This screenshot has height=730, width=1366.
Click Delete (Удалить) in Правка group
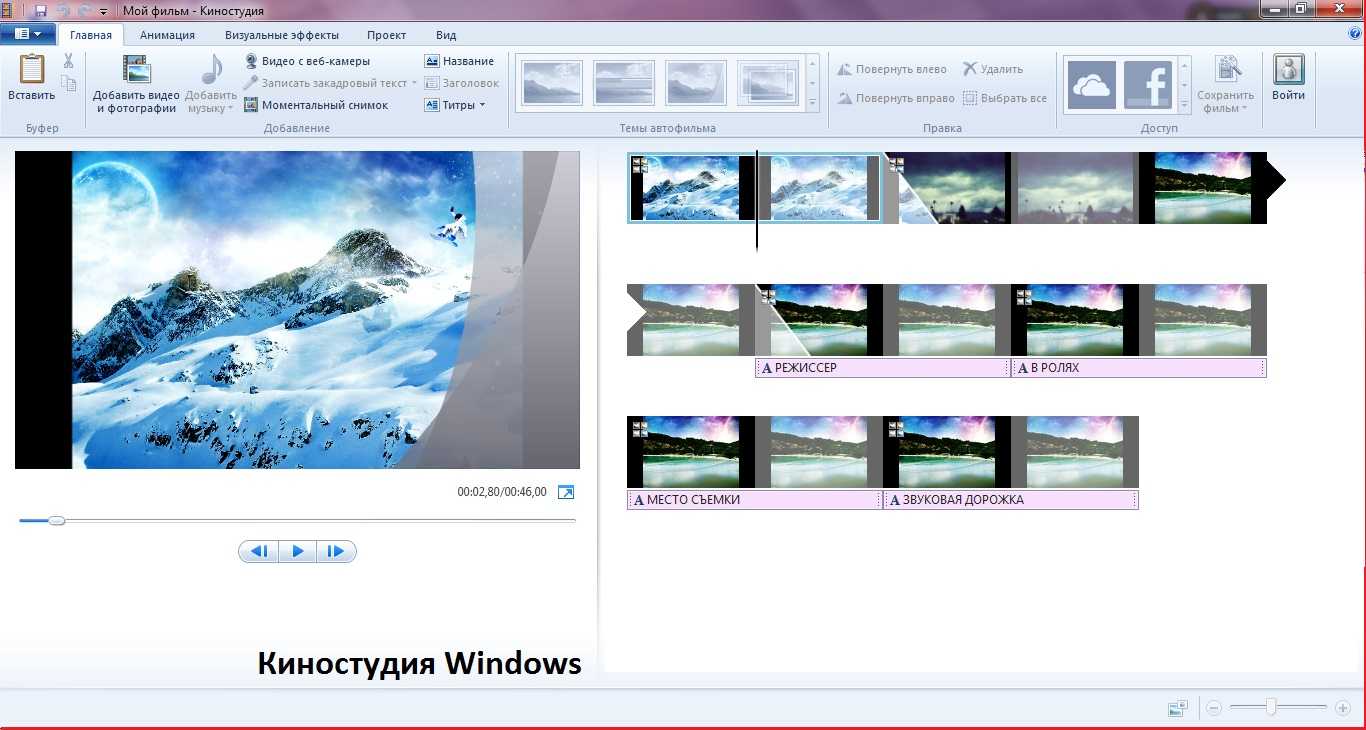[993, 69]
